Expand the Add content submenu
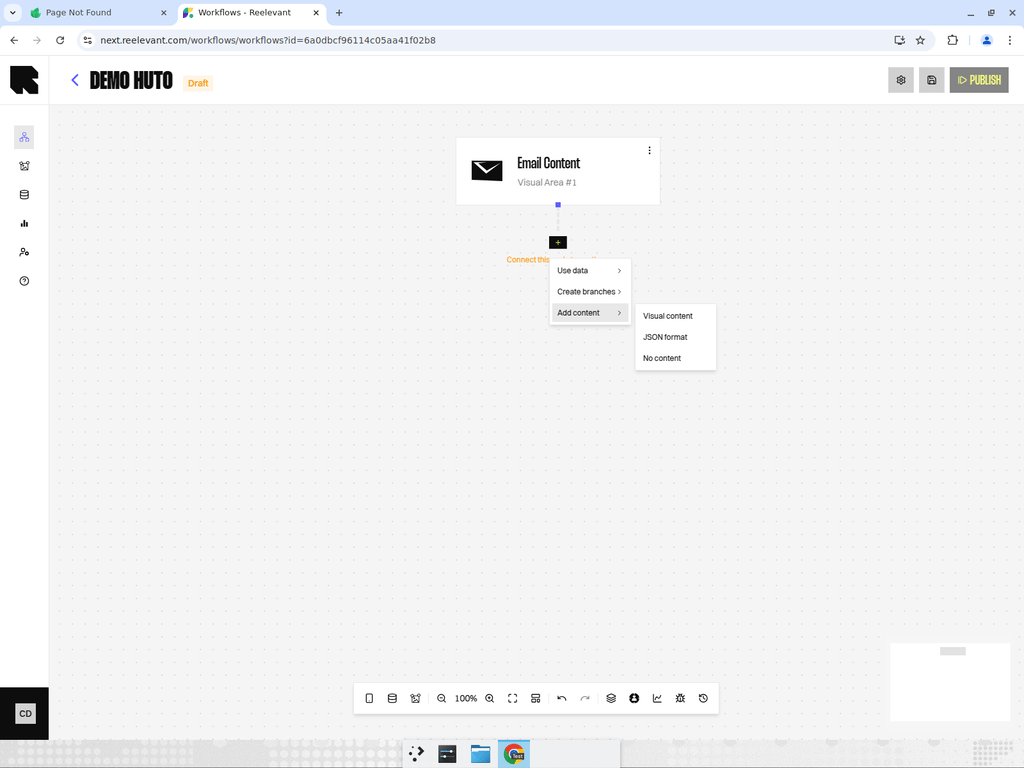 click(x=590, y=313)
